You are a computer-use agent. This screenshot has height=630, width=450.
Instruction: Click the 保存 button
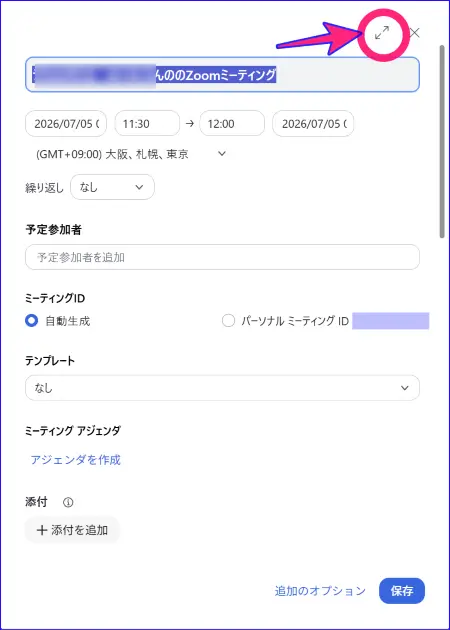(x=402, y=591)
